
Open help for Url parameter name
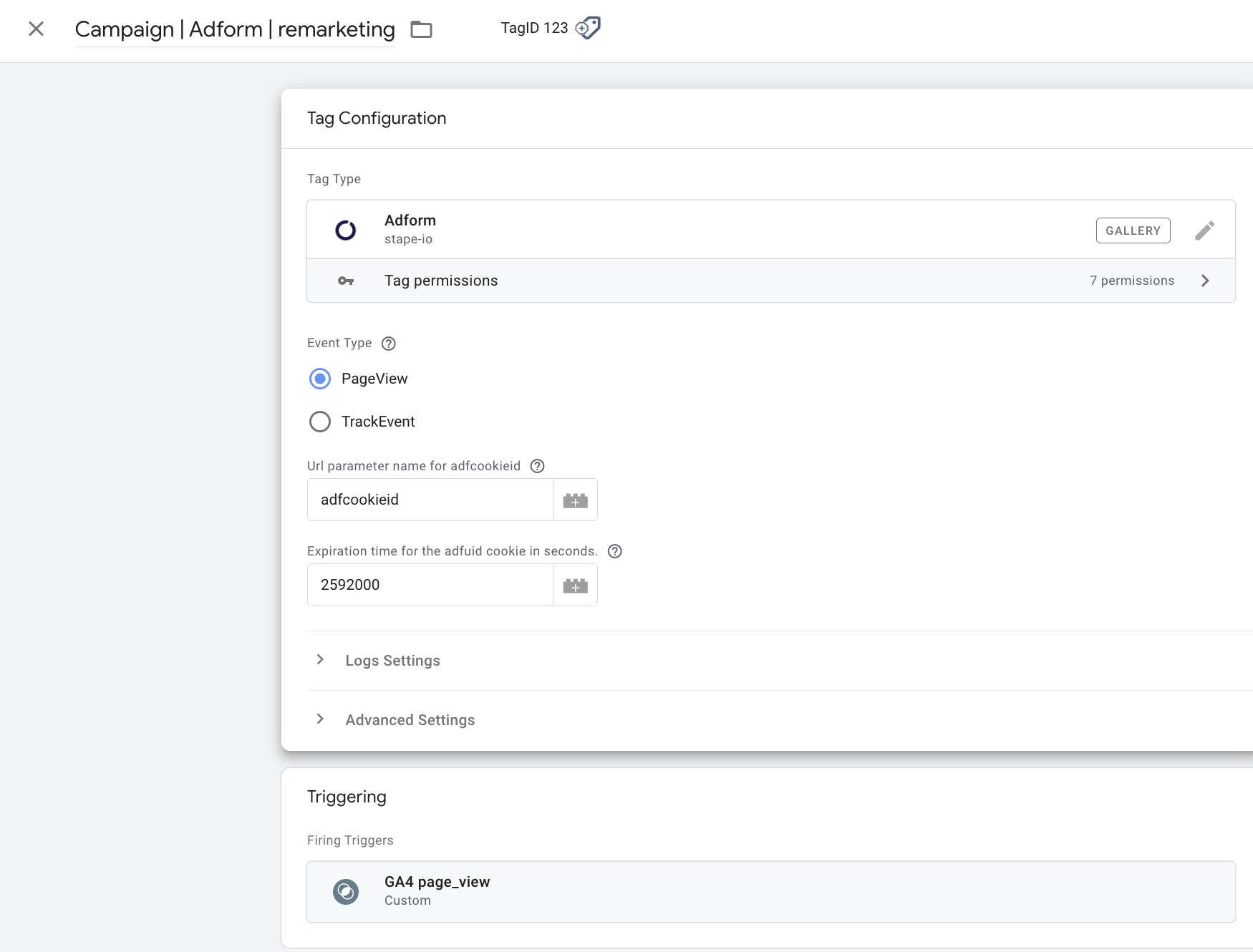pyautogui.click(x=538, y=466)
